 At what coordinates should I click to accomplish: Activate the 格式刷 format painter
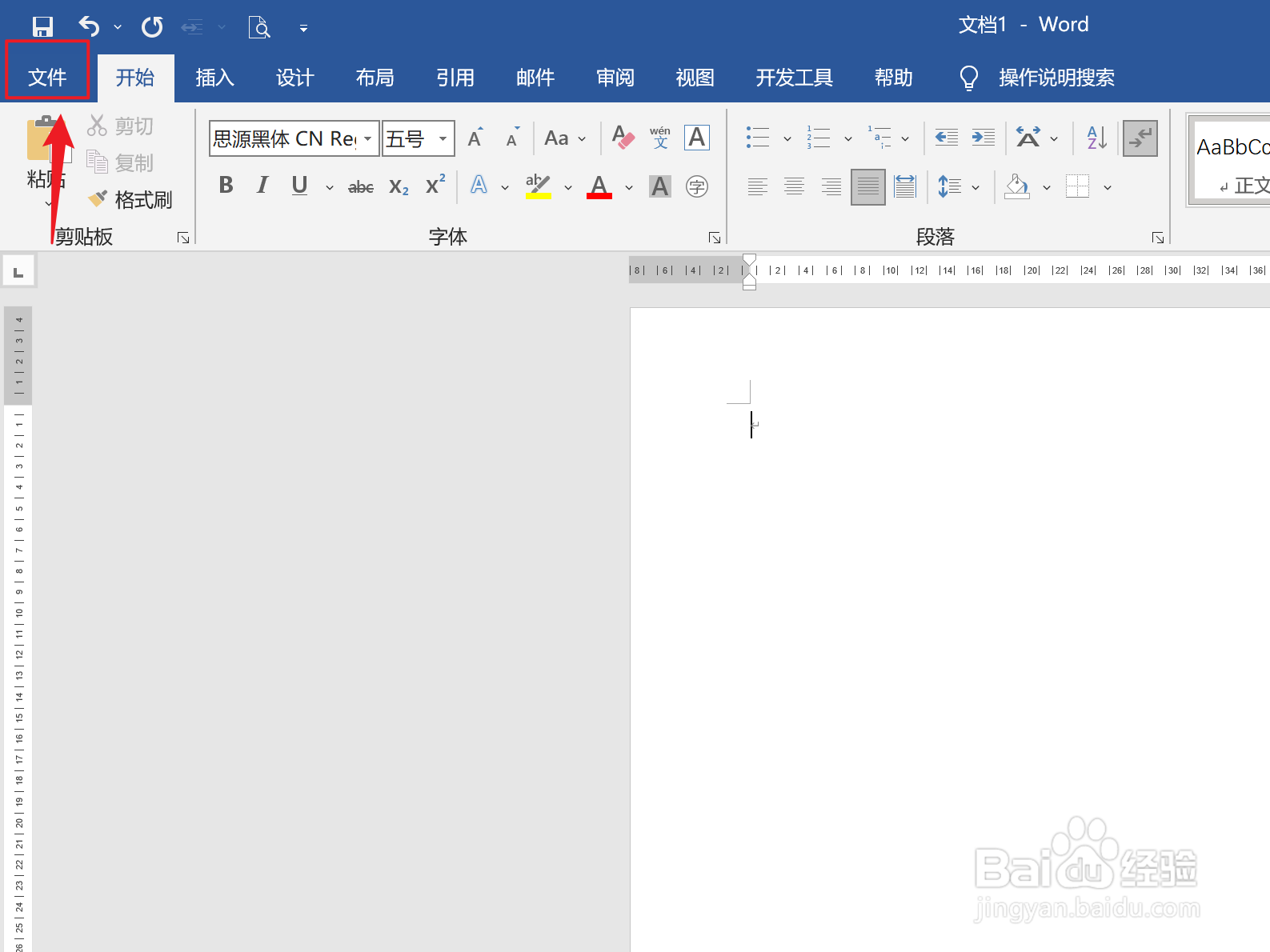pos(130,199)
